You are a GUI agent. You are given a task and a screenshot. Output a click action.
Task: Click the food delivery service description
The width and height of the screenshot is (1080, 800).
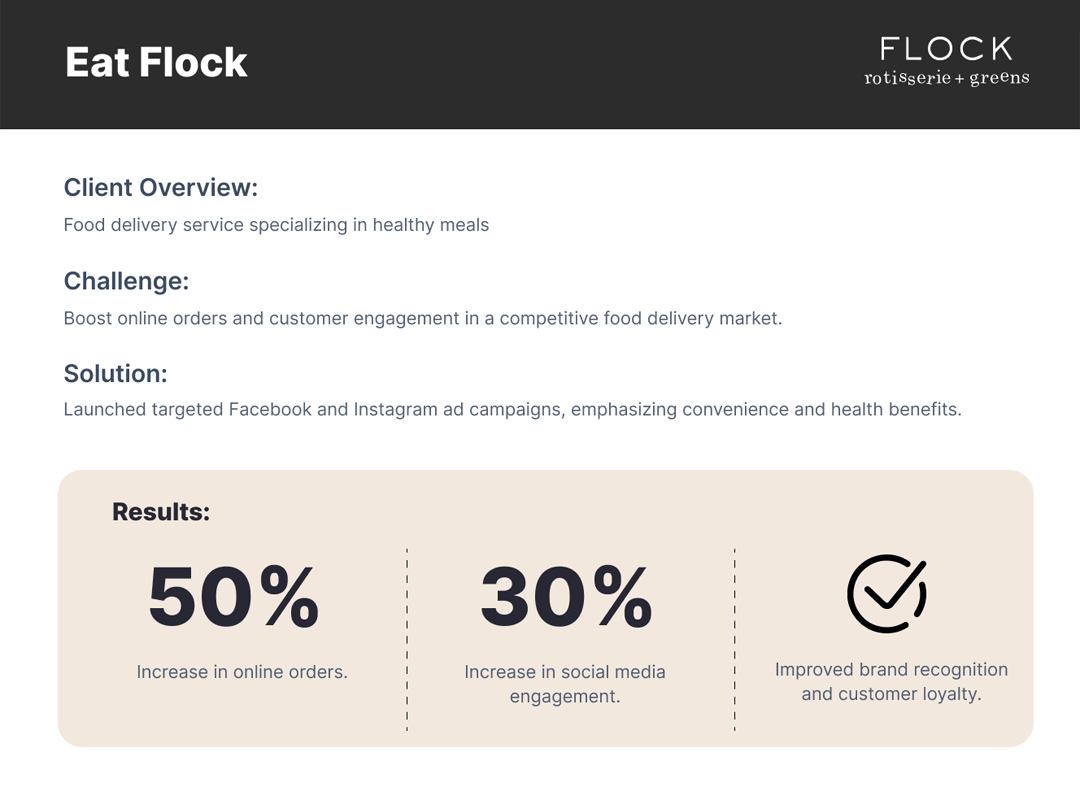tap(276, 225)
